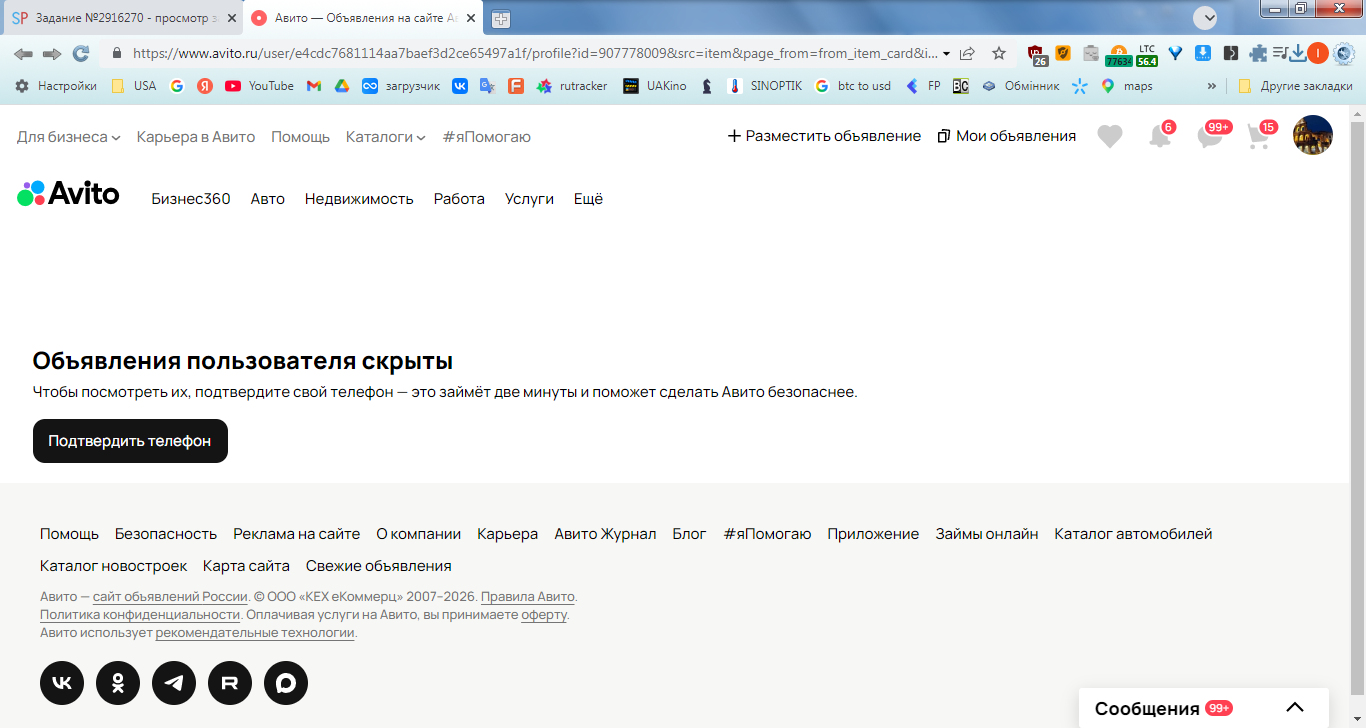Open 'Услуги' category
The image size is (1366, 728).
pos(529,199)
